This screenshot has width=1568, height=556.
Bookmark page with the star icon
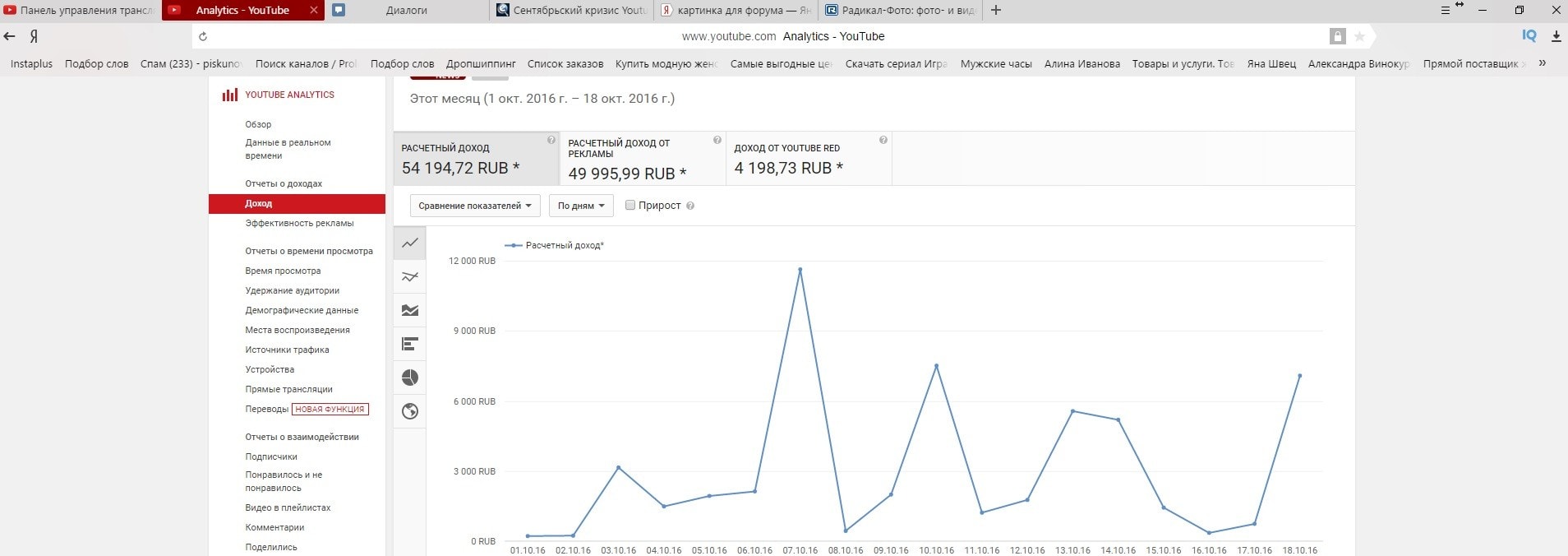(1359, 36)
